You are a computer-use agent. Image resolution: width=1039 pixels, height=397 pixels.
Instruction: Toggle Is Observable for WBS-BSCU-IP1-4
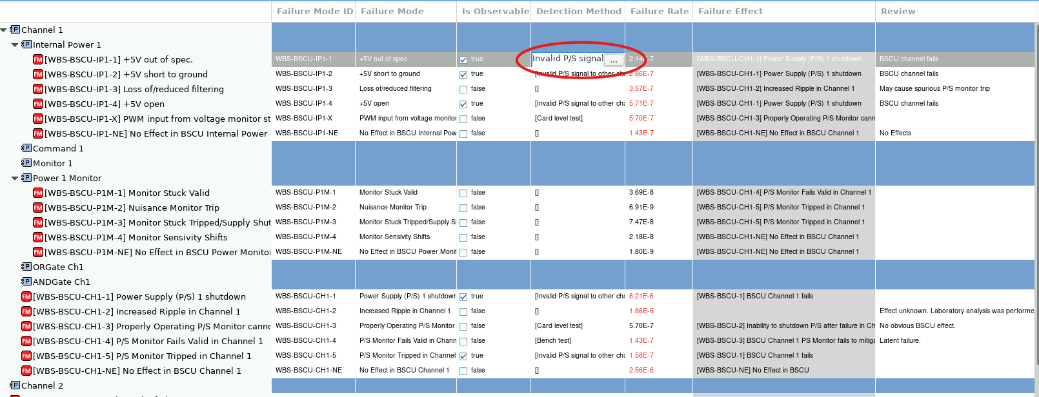click(x=463, y=104)
